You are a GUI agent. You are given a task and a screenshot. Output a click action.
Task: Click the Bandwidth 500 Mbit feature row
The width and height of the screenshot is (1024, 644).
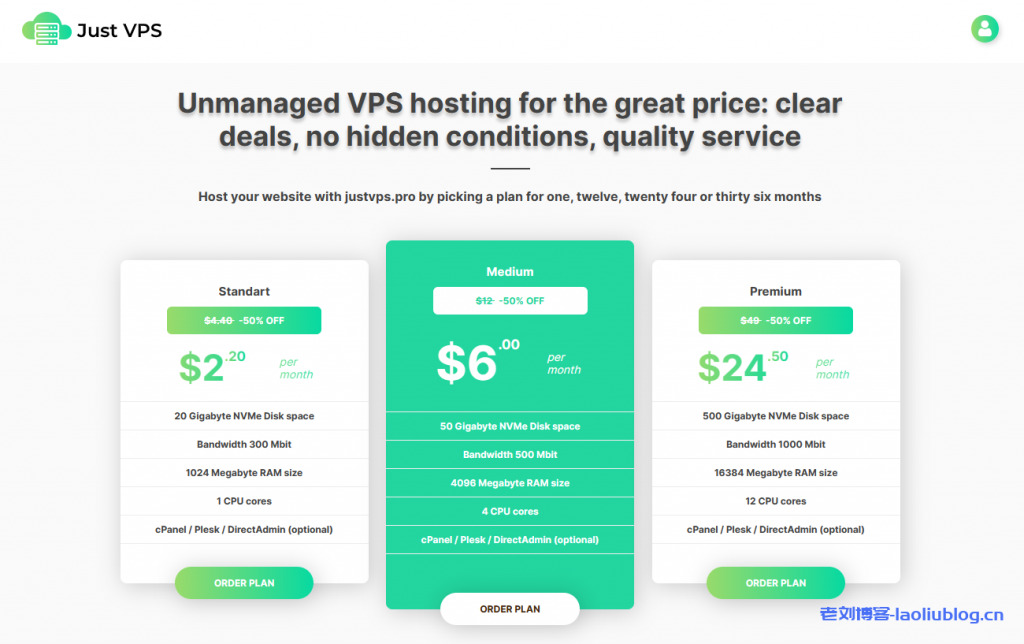pyautogui.click(x=510, y=455)
